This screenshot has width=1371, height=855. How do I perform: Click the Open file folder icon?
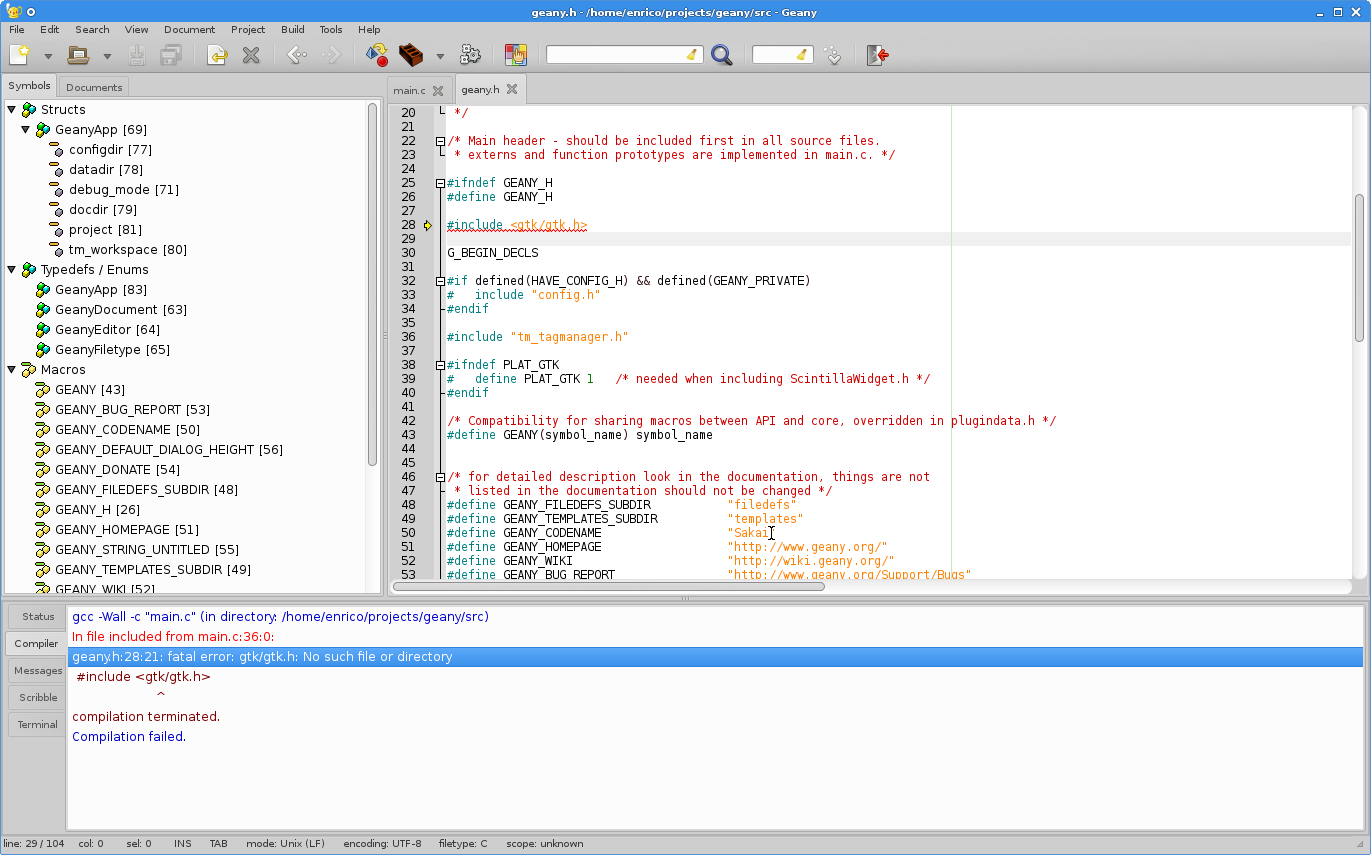pos(78,55)
